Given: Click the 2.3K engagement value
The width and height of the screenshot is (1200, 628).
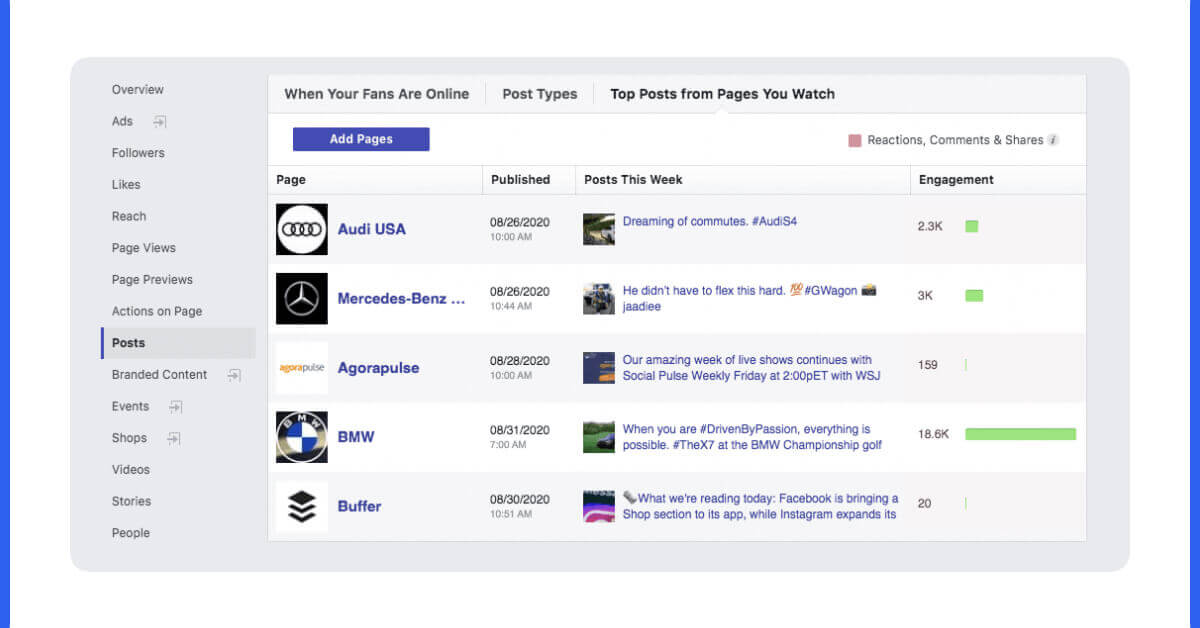Looking at the screenshot, I should [x=930, y=227].
